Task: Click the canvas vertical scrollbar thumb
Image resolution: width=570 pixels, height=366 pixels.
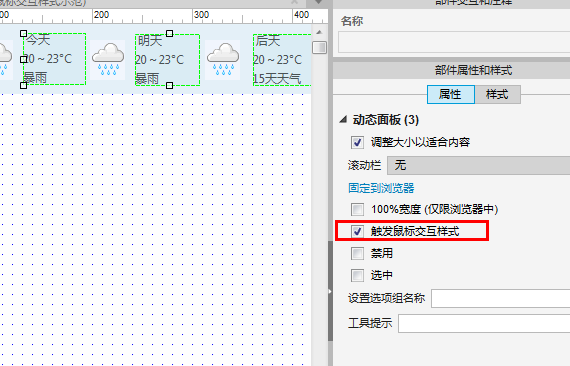Action: point(319,47)
